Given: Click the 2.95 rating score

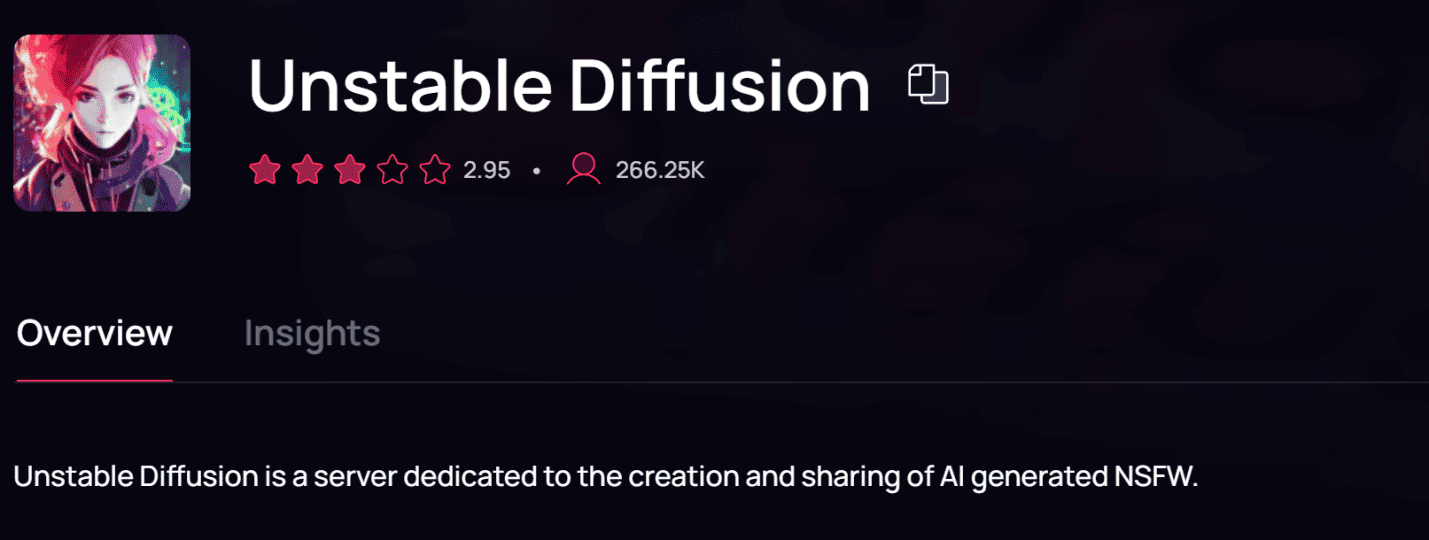Looking at the screenshot, I should 487,171.
